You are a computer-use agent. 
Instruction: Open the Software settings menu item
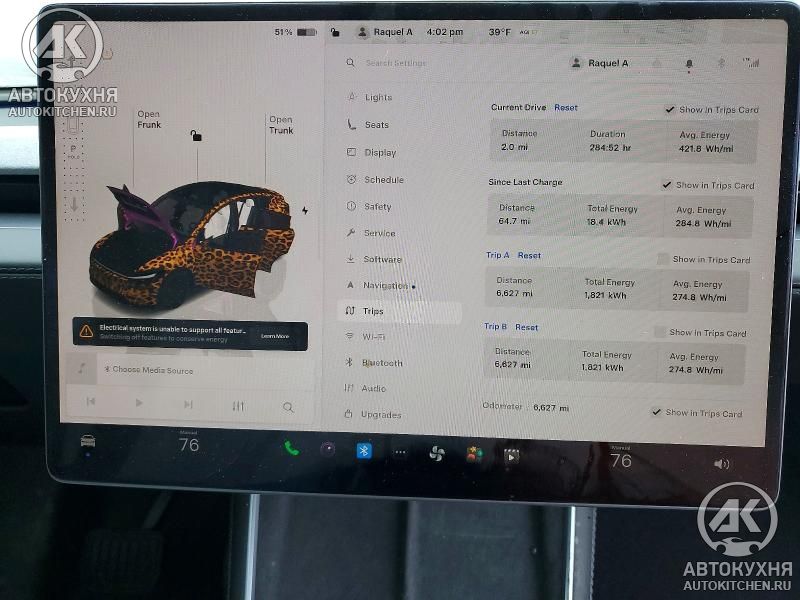pos(382,260)
